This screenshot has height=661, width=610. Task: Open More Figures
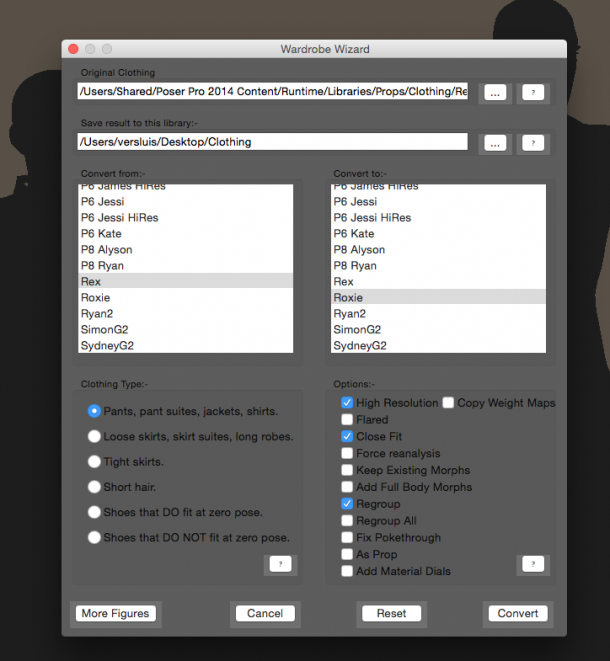coord(116,613)
